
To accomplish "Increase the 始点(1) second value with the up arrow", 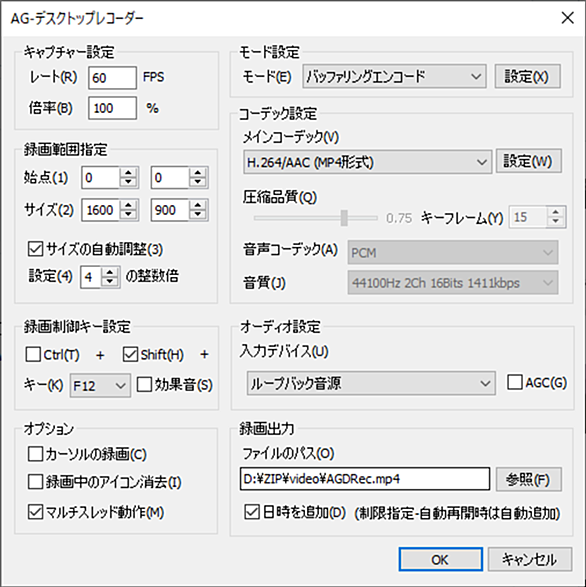I will [198, 173].
